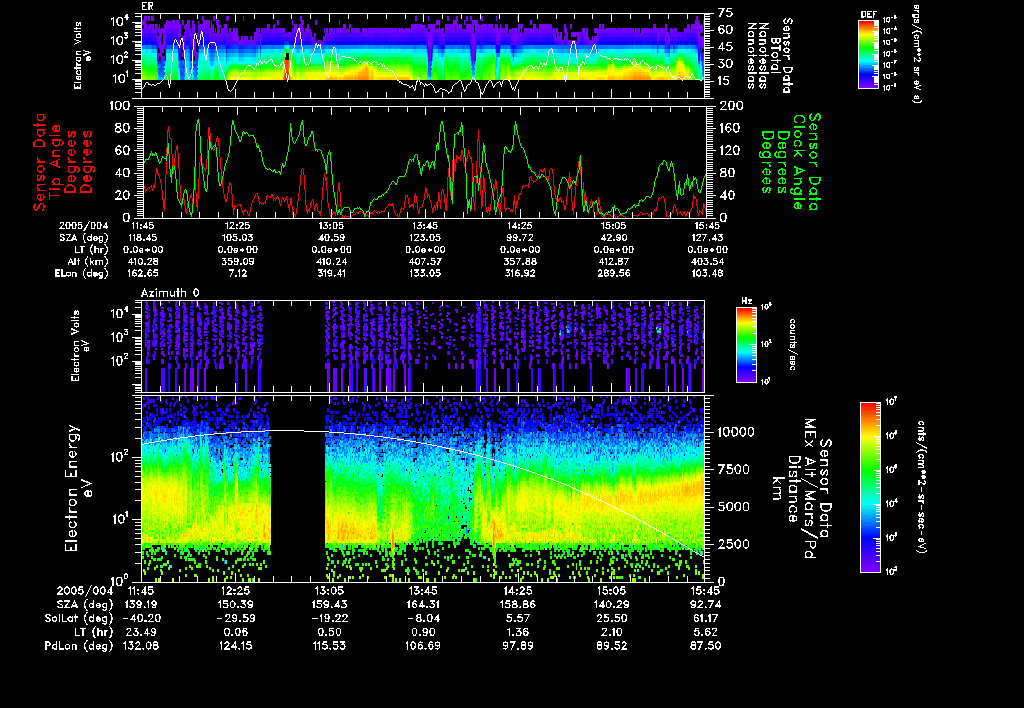Select PdLon value 132.08

coord(141,646)
